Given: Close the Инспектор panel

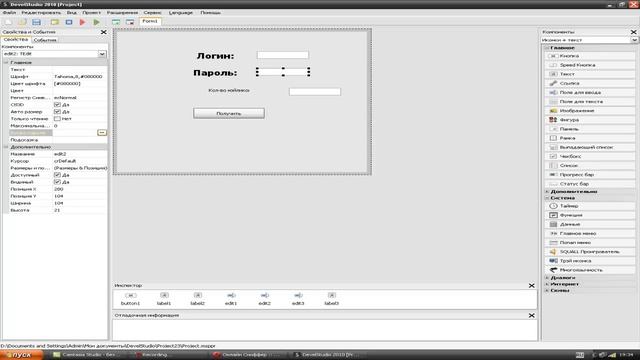Looking at the screenshot, I should coord(531,286).
